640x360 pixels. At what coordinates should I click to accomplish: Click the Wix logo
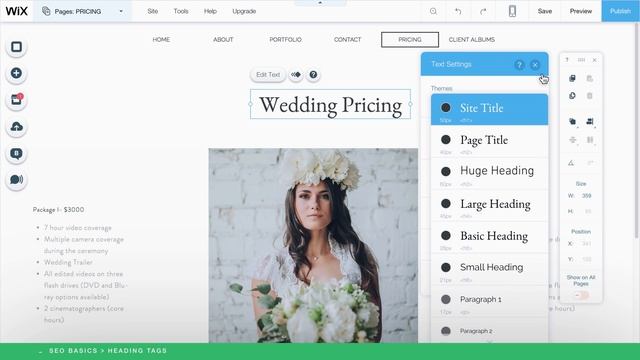17,11
